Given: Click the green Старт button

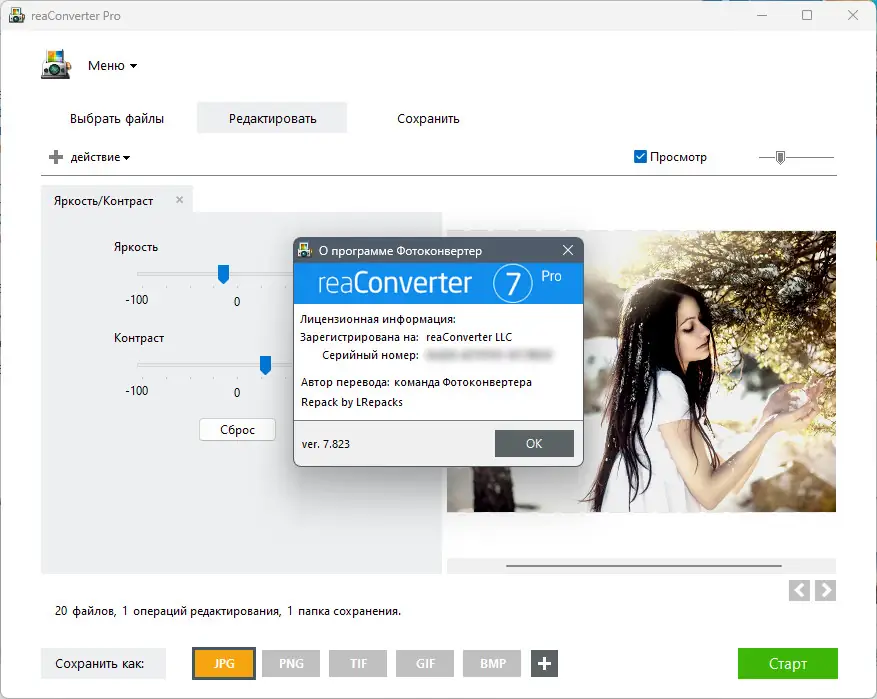Looking at the screenshot, I should 788,663.
